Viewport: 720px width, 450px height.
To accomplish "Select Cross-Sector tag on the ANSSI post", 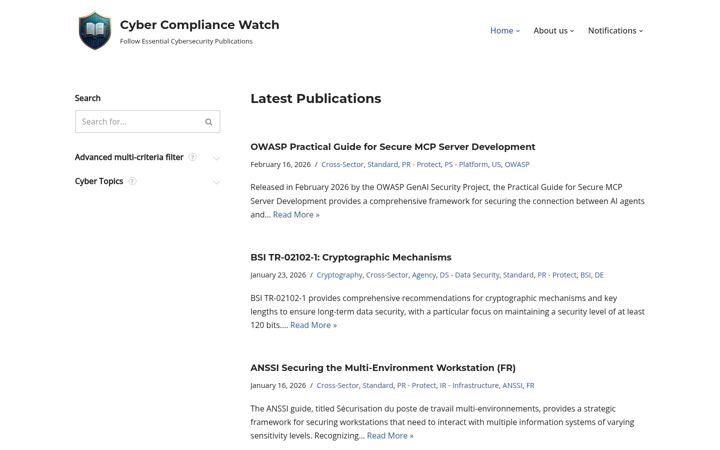I will coord(338,386).
